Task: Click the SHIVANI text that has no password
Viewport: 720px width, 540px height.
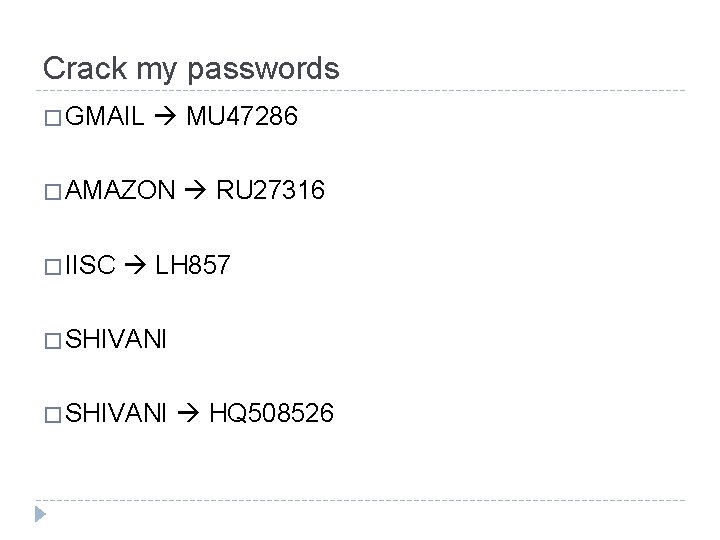Action: tap(116, 339)
